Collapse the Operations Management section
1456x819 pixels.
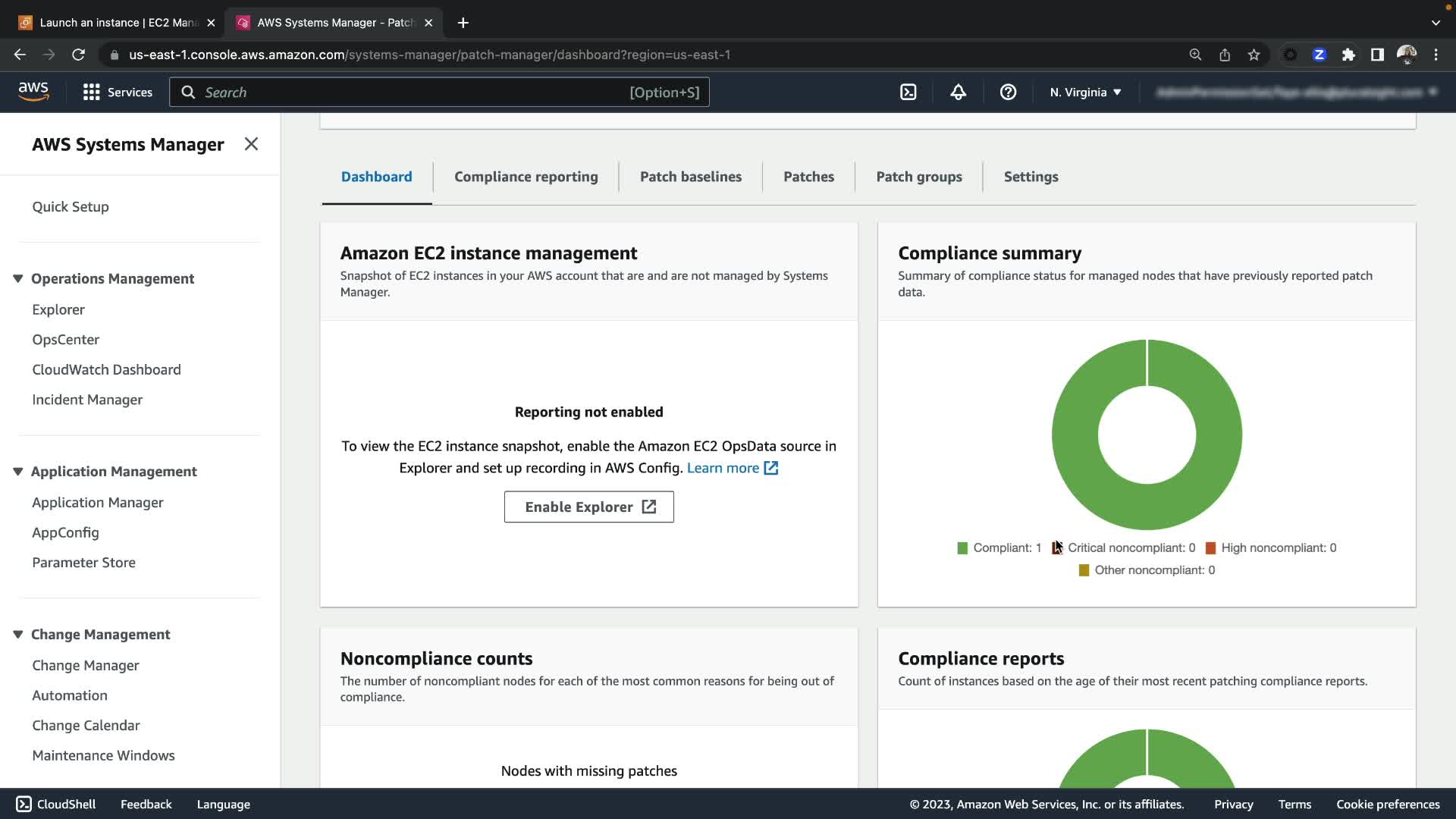(x=18, y=278)
